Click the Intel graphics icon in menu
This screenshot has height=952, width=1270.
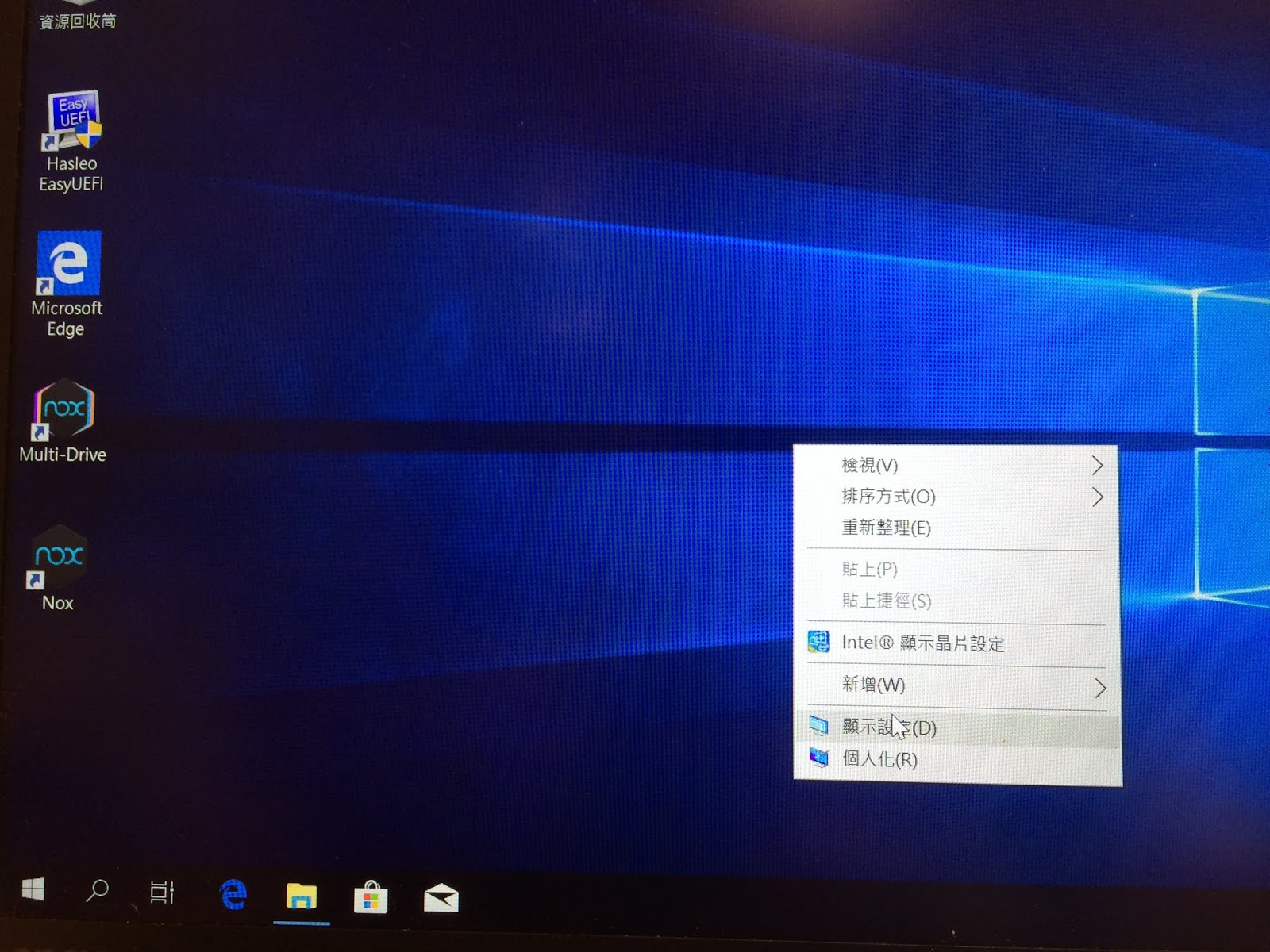click(x=818, y=641)
